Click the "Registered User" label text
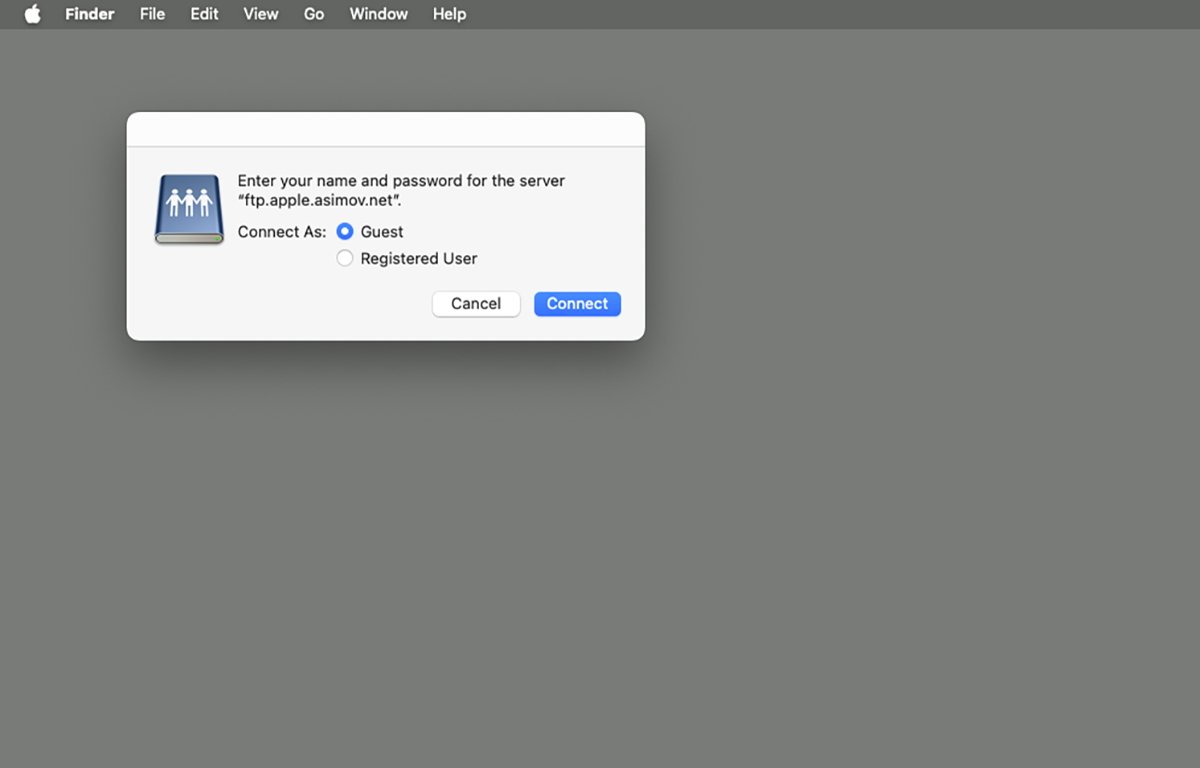 pyautogui.click(x=419, y=258)
